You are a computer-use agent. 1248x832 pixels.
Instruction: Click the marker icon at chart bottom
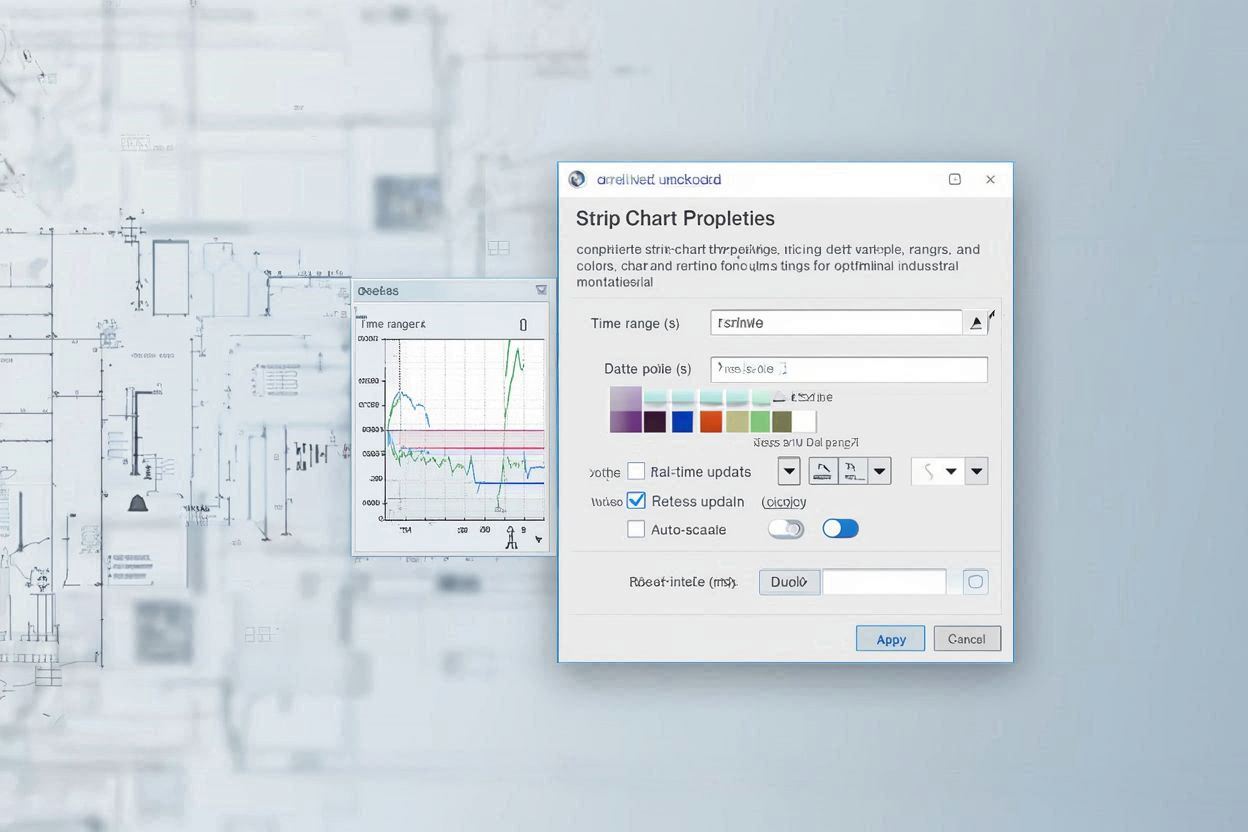pyautogui.click(x=511, y=539)
